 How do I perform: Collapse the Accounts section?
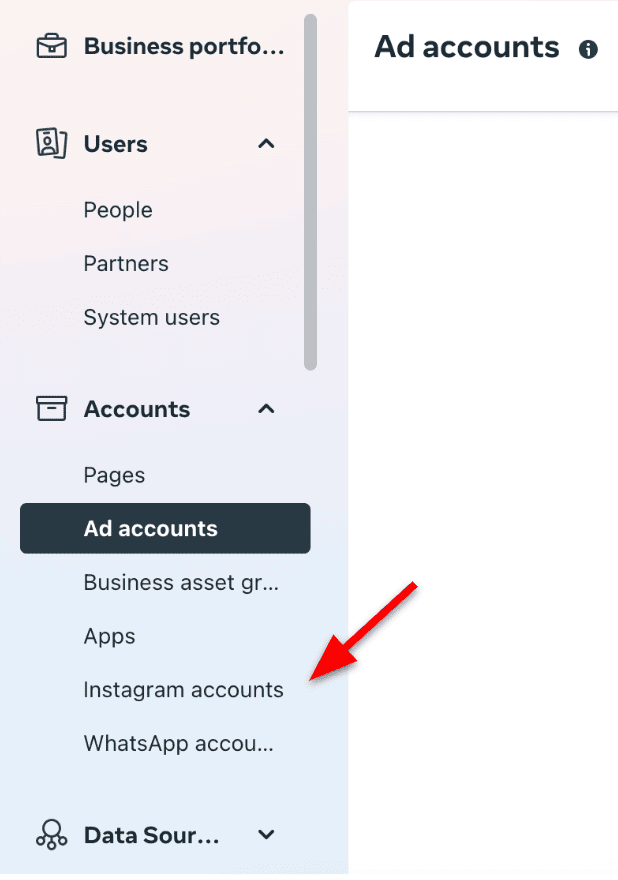click(x=266, y=409)
